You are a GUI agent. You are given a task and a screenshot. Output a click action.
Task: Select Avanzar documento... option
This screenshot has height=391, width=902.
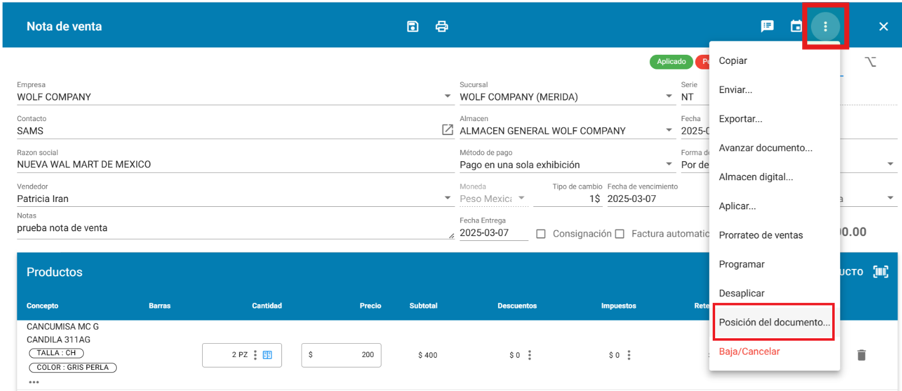click(775, 148)
